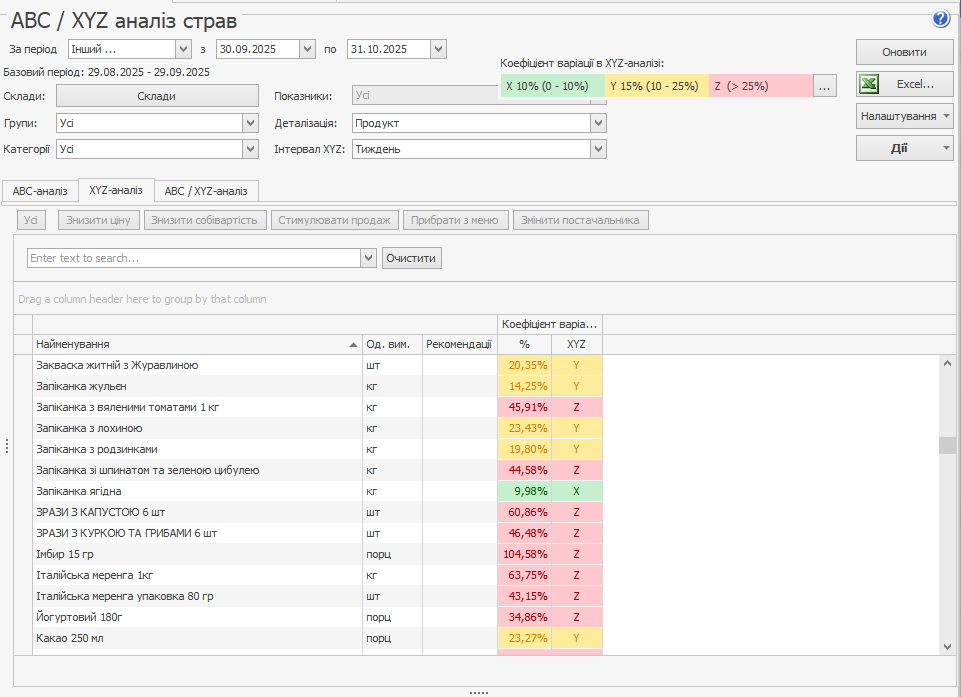Image resolution: width=961 pixels, height=697 pixels.
Task: Expand the Деталізація Продукт dropdown
Action: click(598, 123)
